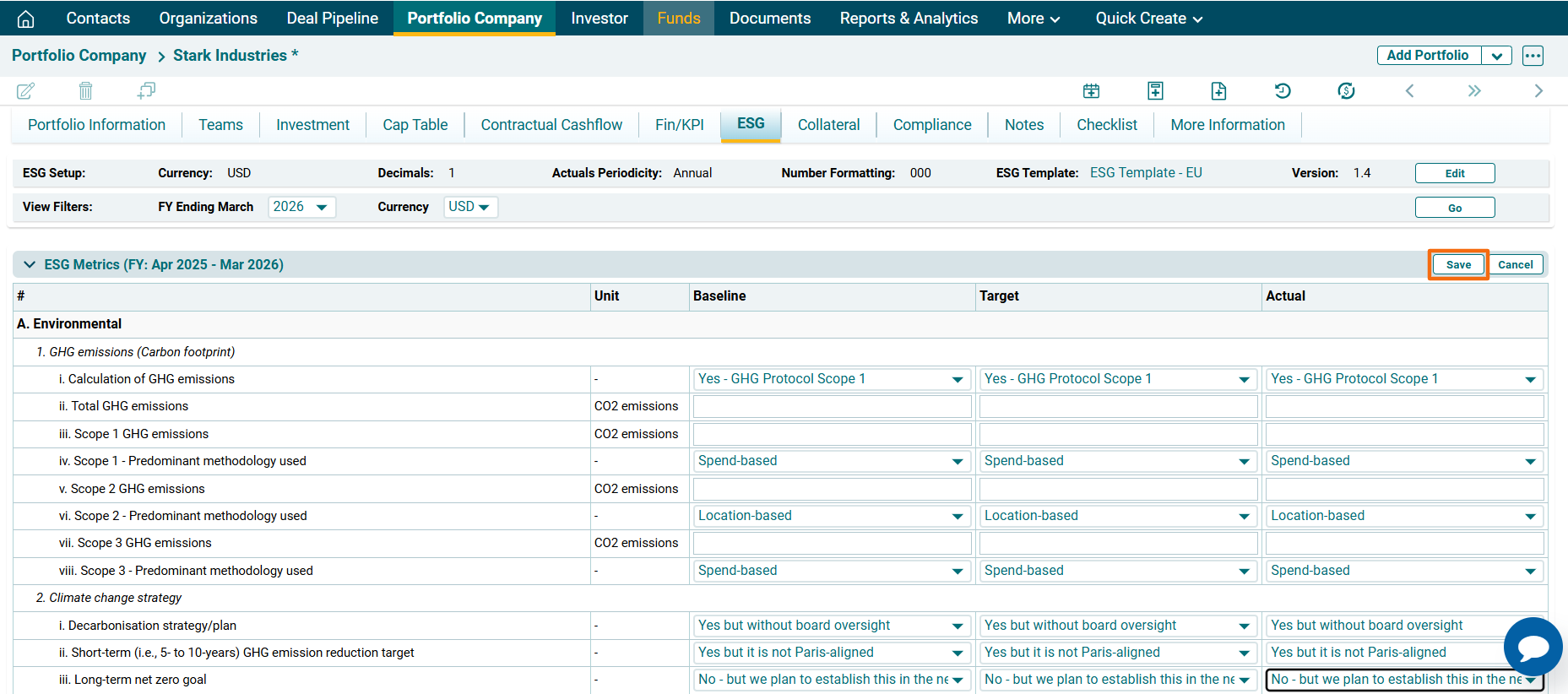Image resolution: width=1568 pixels, height=694 pixels.
Task: Collapse the ESG Metrics section
Action: click(x=30, y=264)
